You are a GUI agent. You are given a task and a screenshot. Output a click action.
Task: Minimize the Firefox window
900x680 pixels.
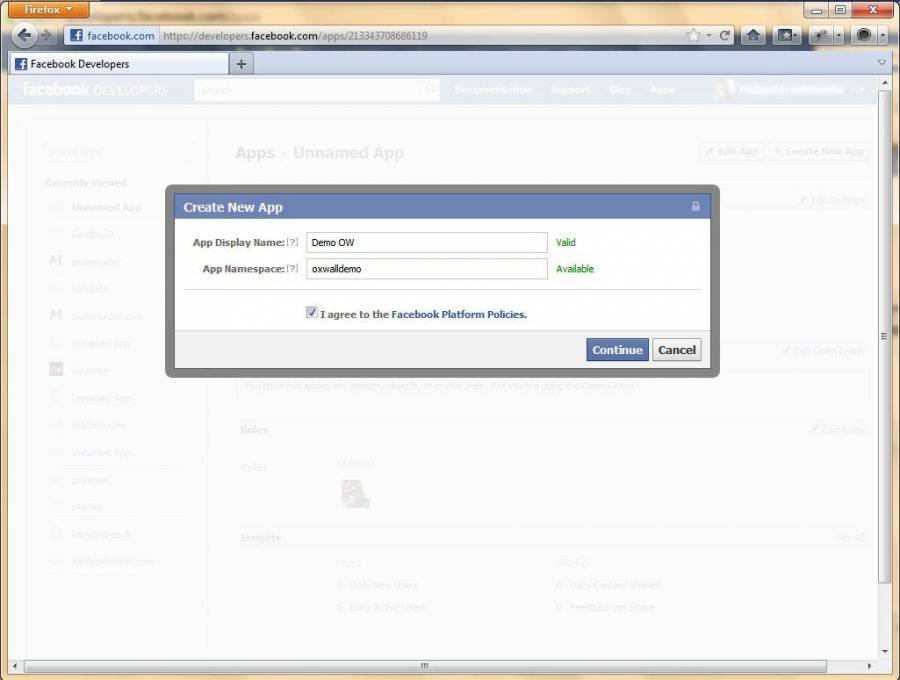tap(816, 9)
